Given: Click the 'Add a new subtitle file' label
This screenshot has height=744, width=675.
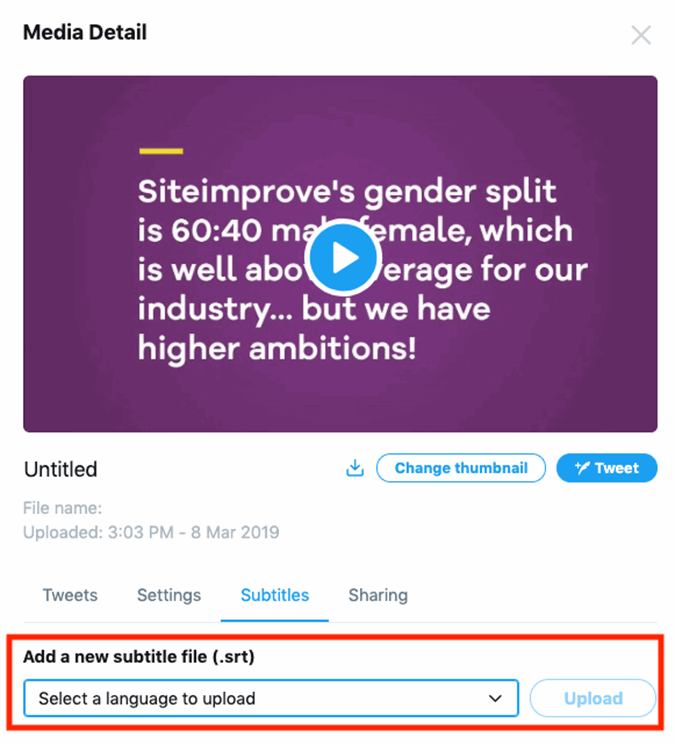Looking at the screenshot, I should tap(139, 659).
